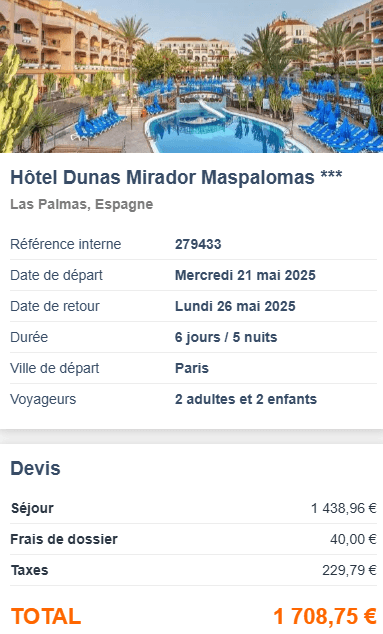Click the duration 6 jours / 5 nuits
Viewport: 383px width, 634px height.
[x=226, y=337]
